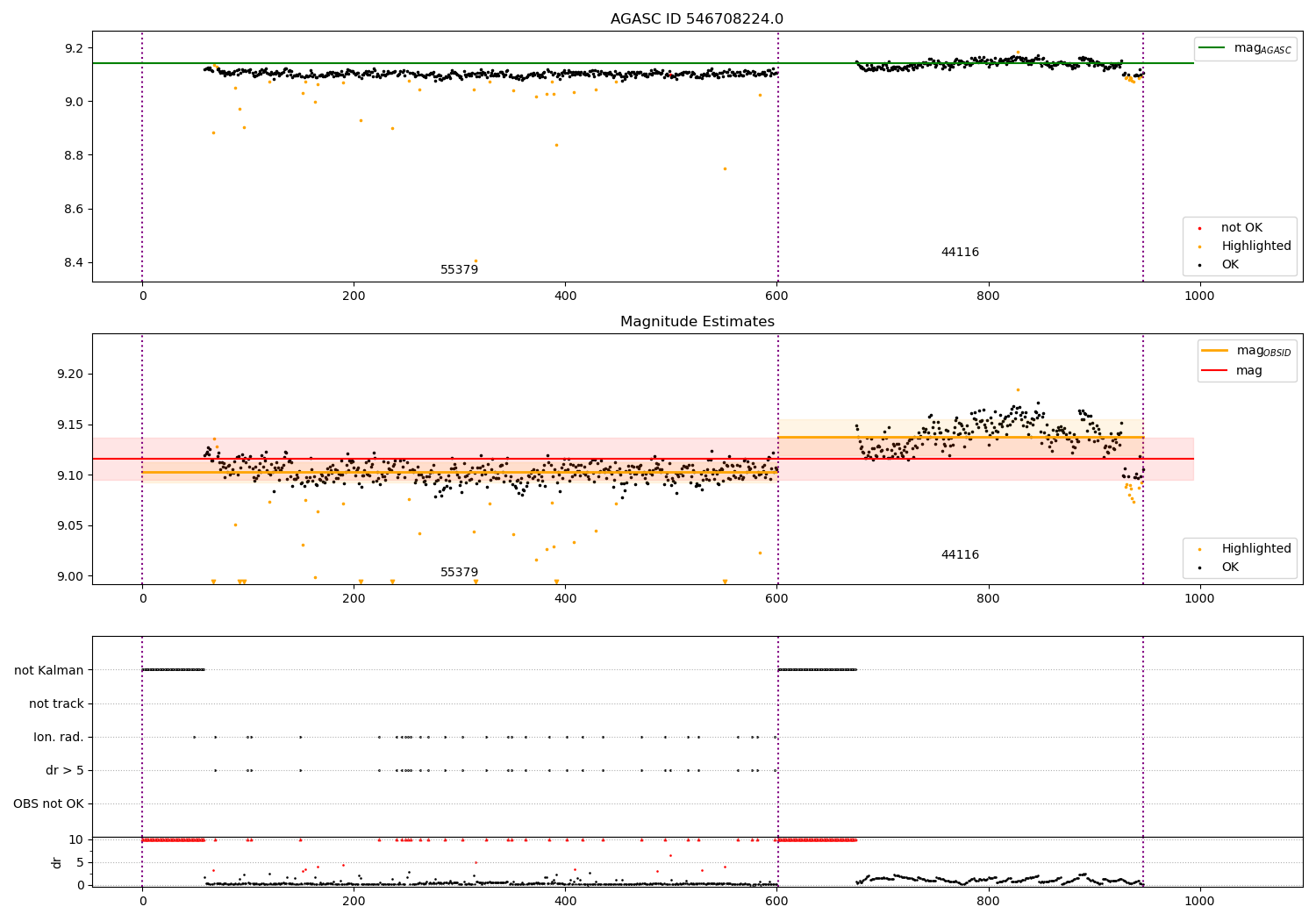Click the '200' x-tick under Magnitude Estimates plot

click(354, 599)
